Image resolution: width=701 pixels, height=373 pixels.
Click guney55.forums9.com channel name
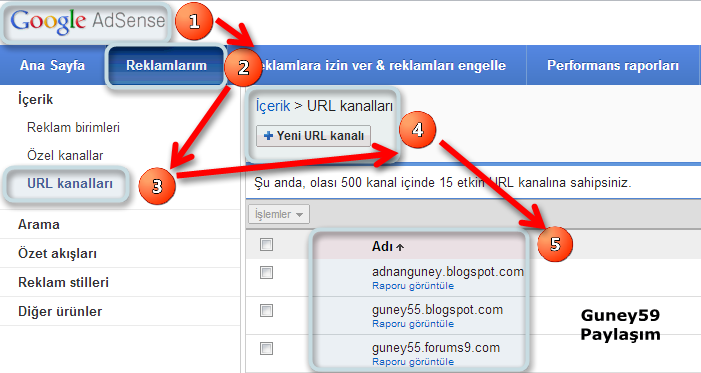[x=436, y=348]
